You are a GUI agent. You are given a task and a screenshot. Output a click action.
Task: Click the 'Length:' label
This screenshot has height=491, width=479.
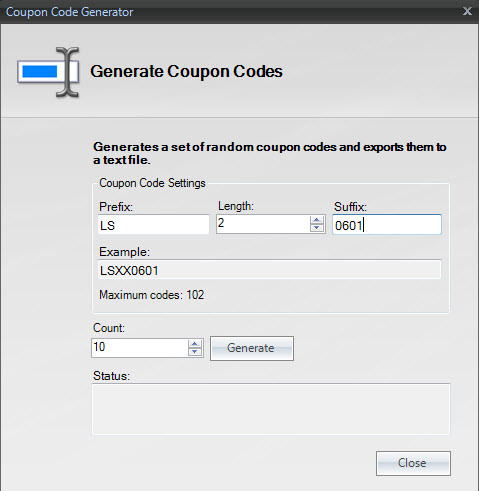pyautogui.click(x=236, y=206)
